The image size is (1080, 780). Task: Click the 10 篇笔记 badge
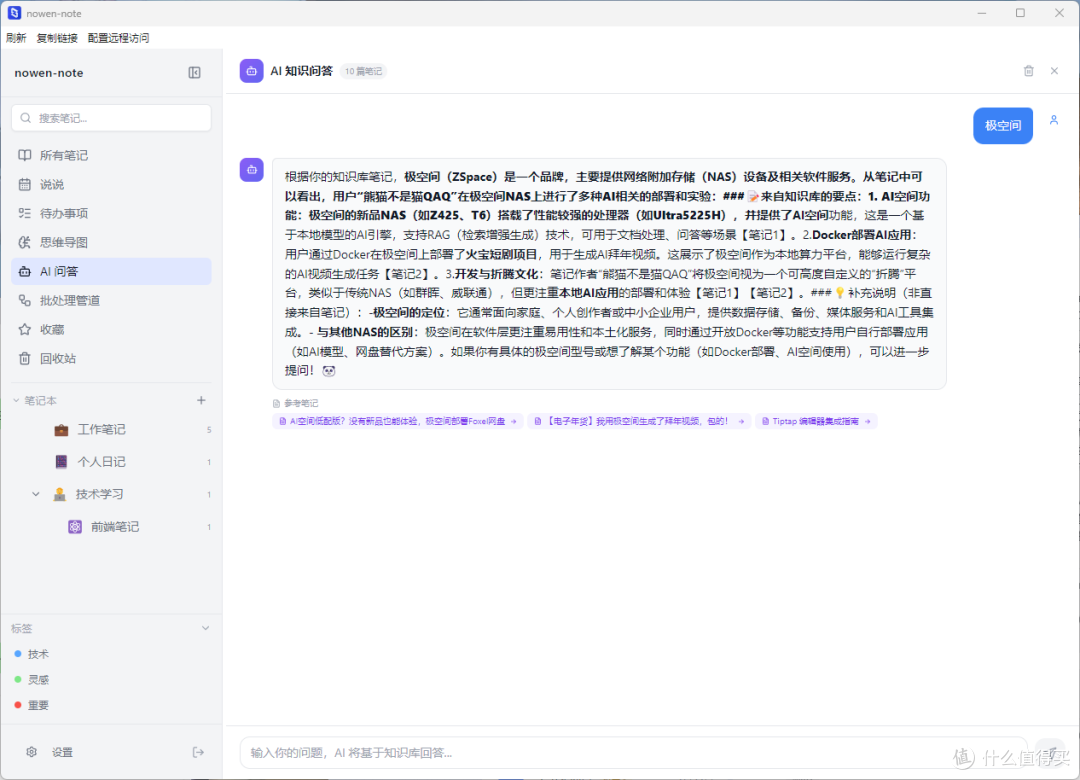tap(363, 71)
